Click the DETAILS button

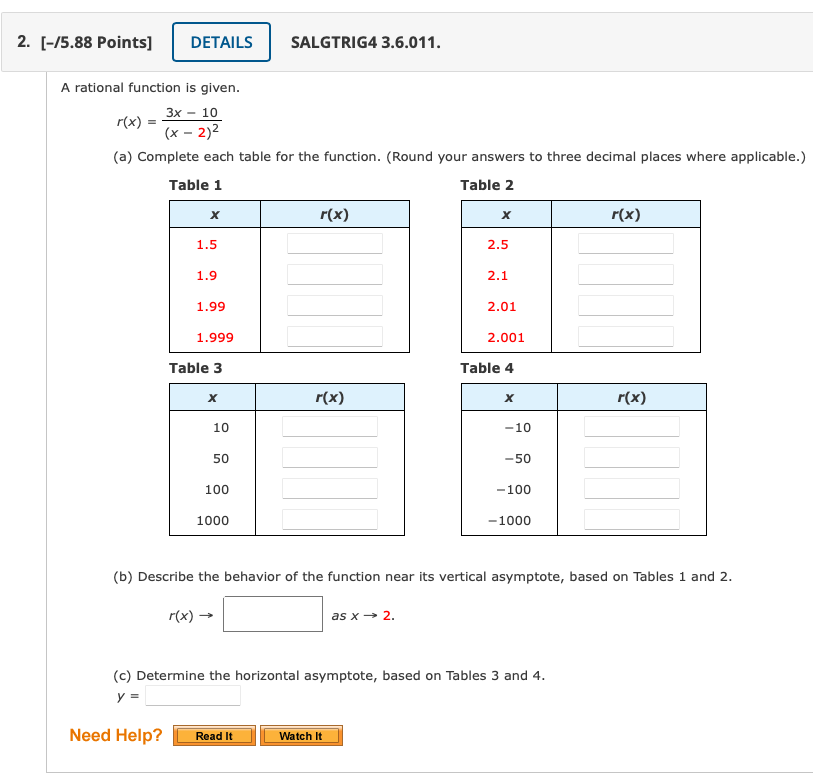(x=221, y=42)
